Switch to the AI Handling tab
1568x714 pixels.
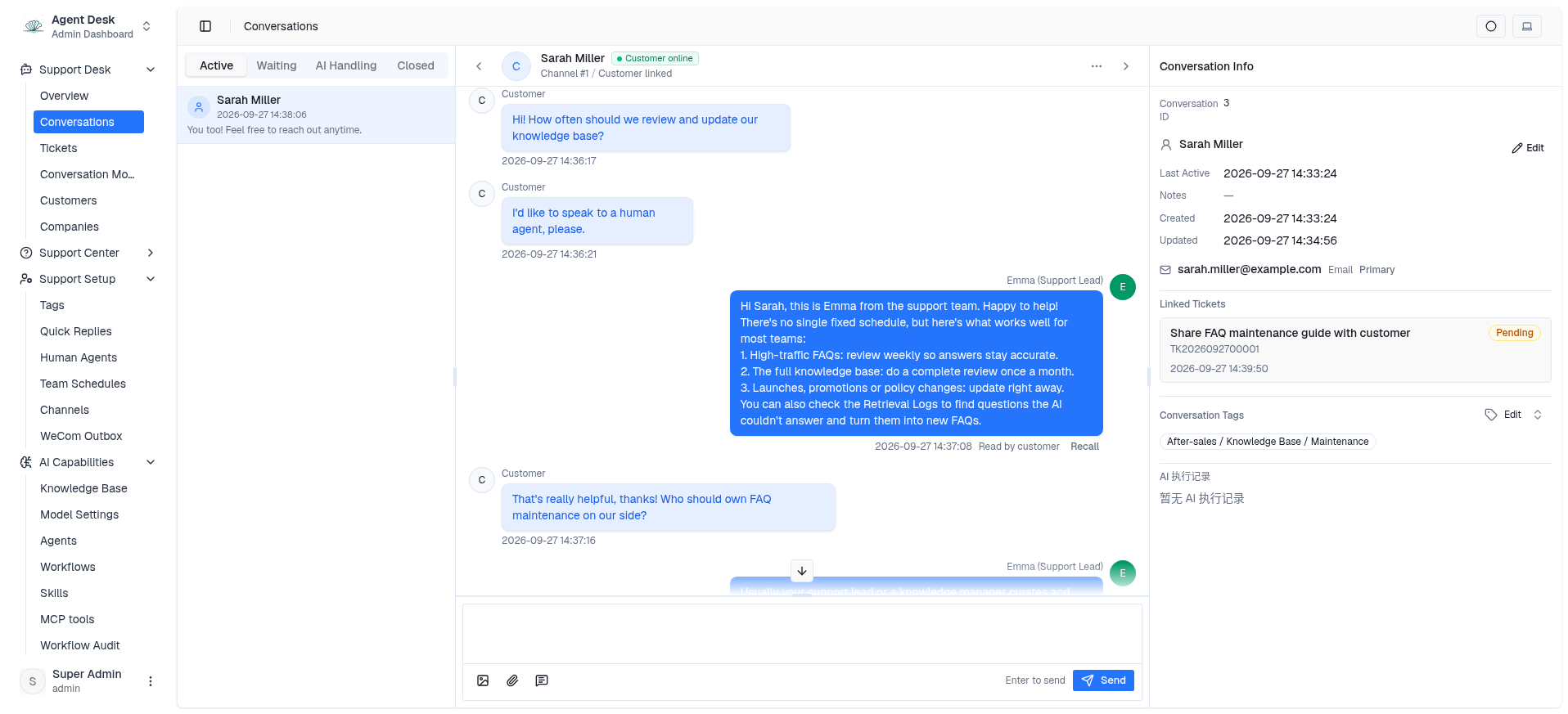[x=346, y=65]
